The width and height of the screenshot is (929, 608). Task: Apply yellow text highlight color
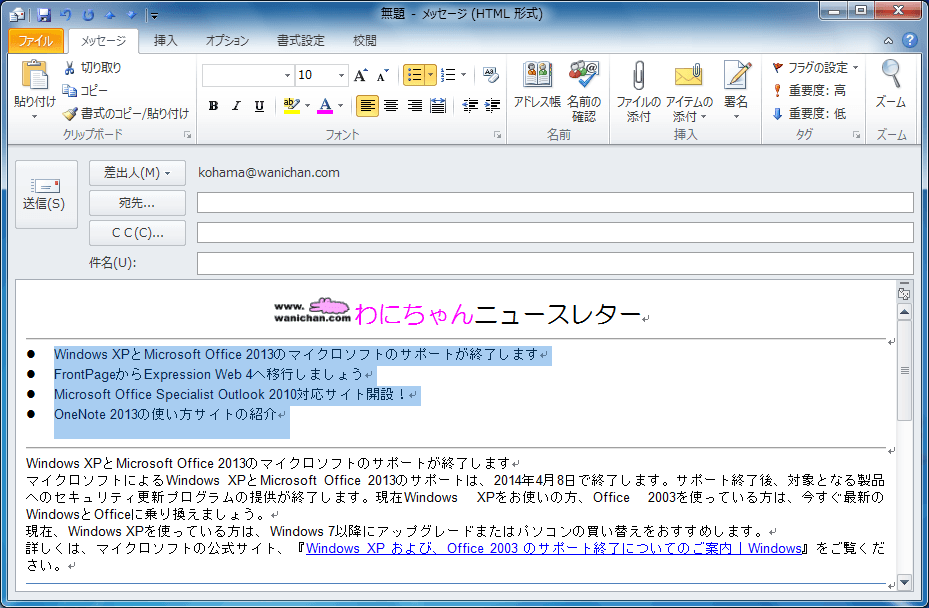tap(291, 106)
